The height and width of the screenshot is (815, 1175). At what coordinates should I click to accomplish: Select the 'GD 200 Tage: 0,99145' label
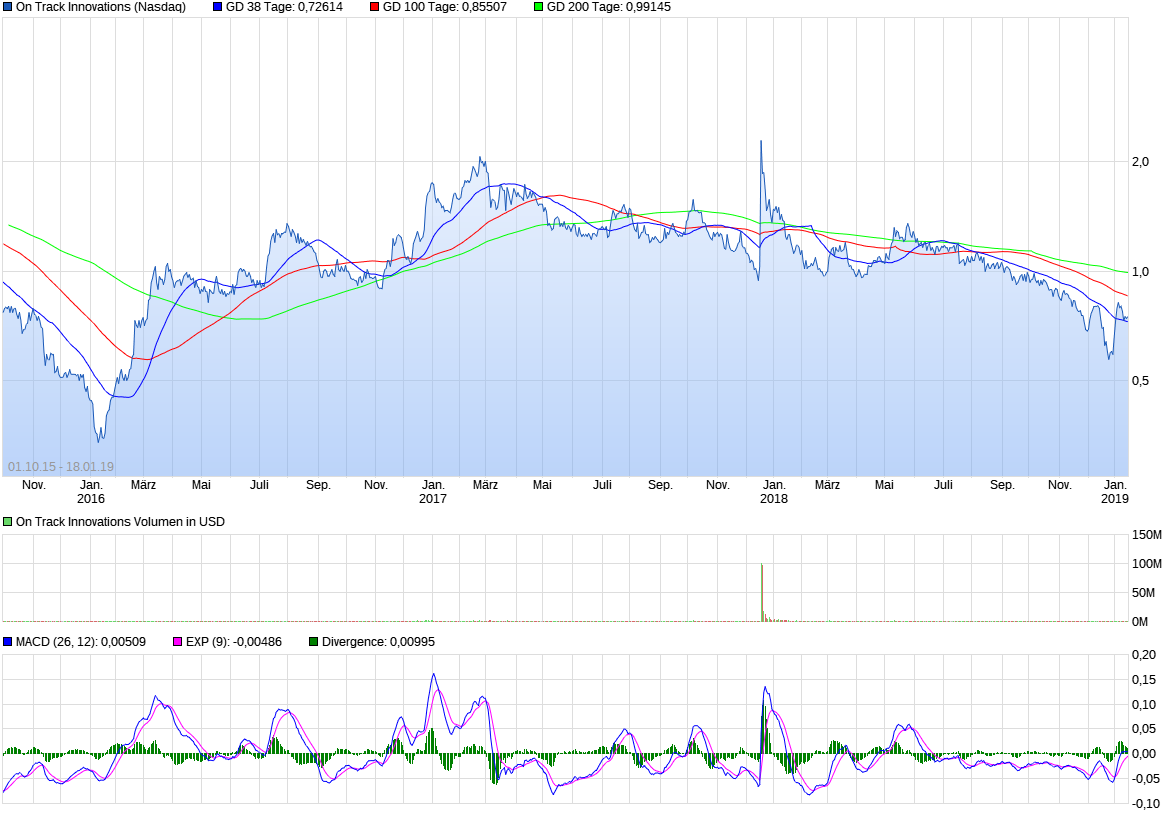[608, 7]
